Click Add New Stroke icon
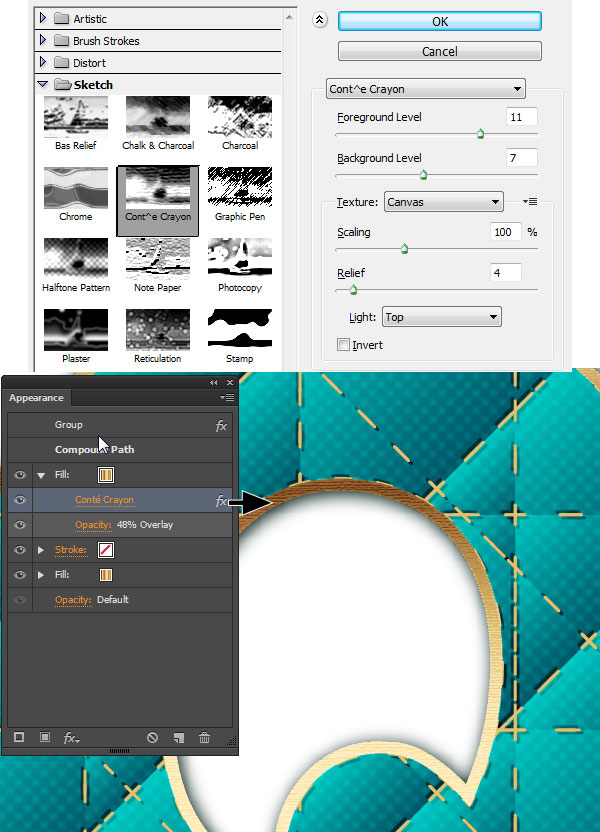 click(x=19, y=737)
